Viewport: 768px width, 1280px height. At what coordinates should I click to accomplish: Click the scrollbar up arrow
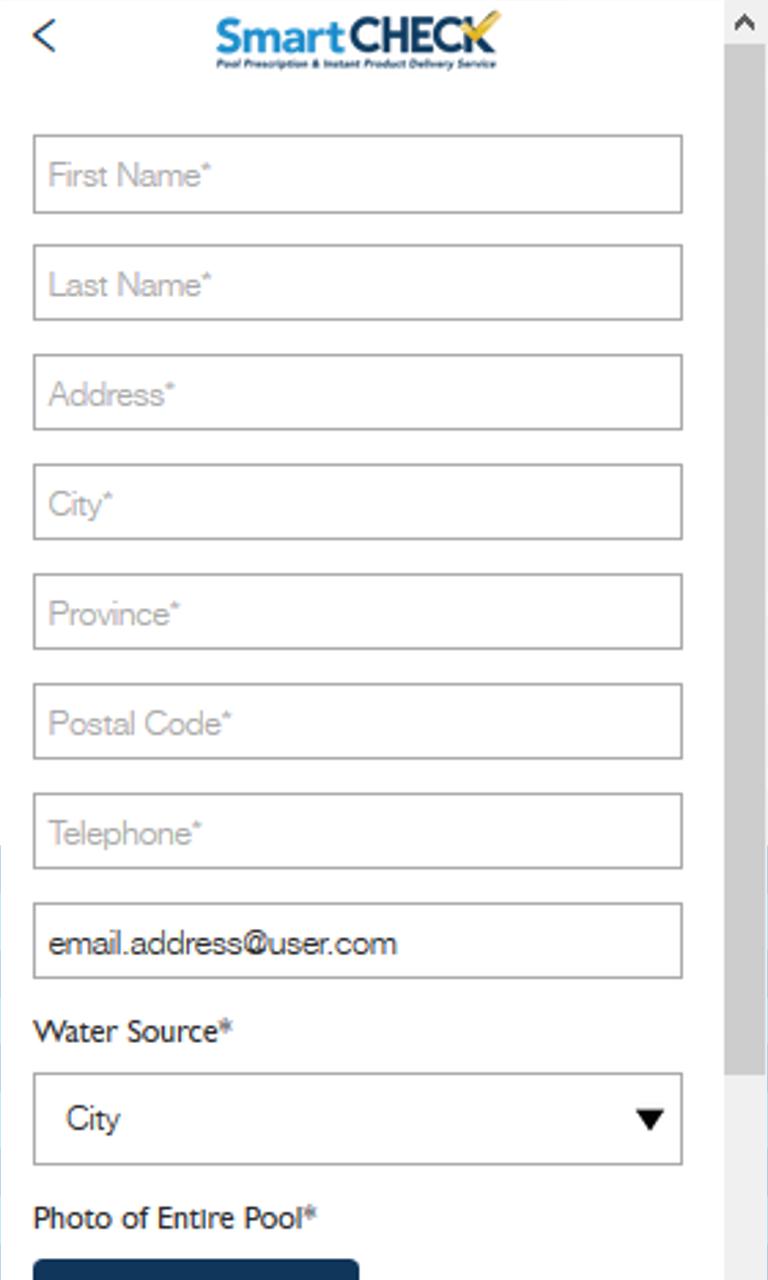point(745,22)
